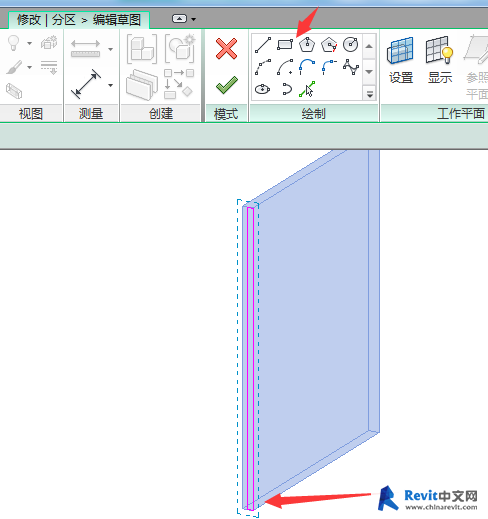
Task: Click the Displace Elements icon in View panel
Action: click(x=49, y=43)
